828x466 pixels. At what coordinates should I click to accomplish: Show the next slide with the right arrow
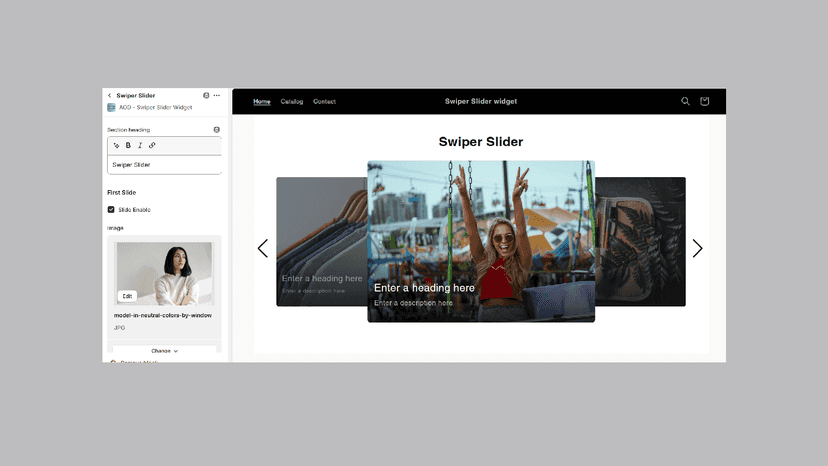click(x=698, y=248)
